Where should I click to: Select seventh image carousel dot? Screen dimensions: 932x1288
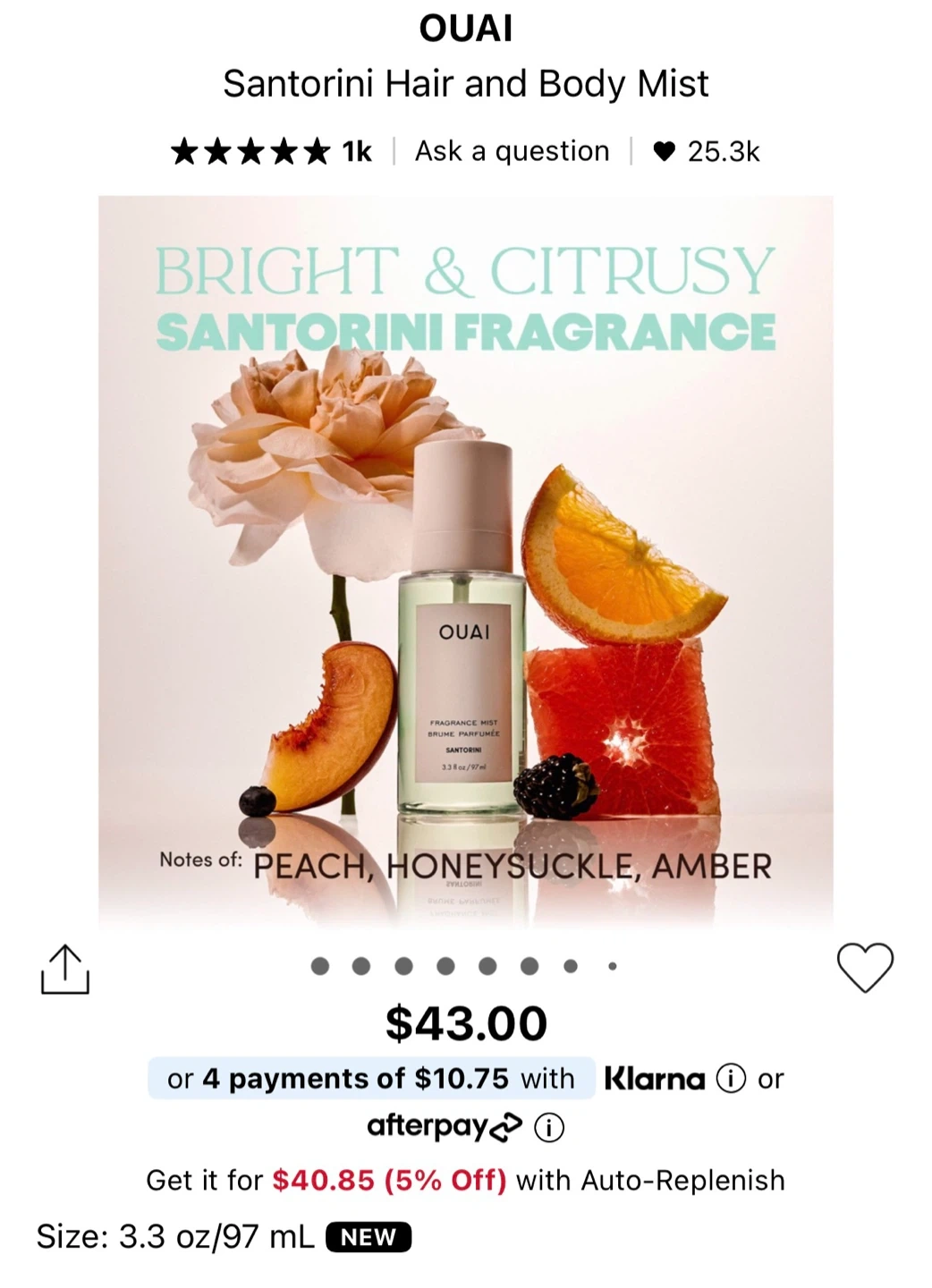click(571, 966)
